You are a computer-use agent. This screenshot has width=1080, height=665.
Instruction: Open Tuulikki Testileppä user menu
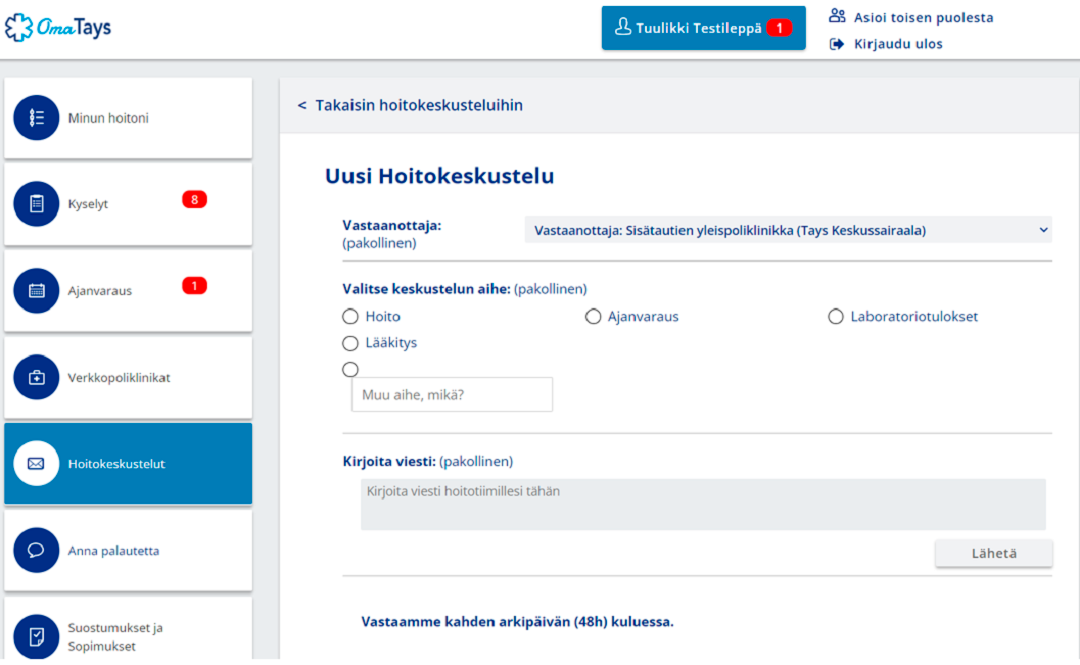pyautogui.click(x=703, y=28)
